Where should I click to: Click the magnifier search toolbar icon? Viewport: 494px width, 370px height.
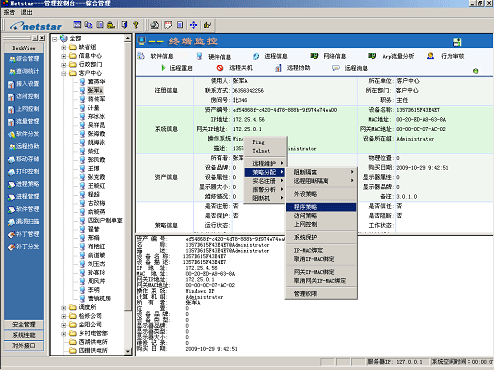point(154,25)
